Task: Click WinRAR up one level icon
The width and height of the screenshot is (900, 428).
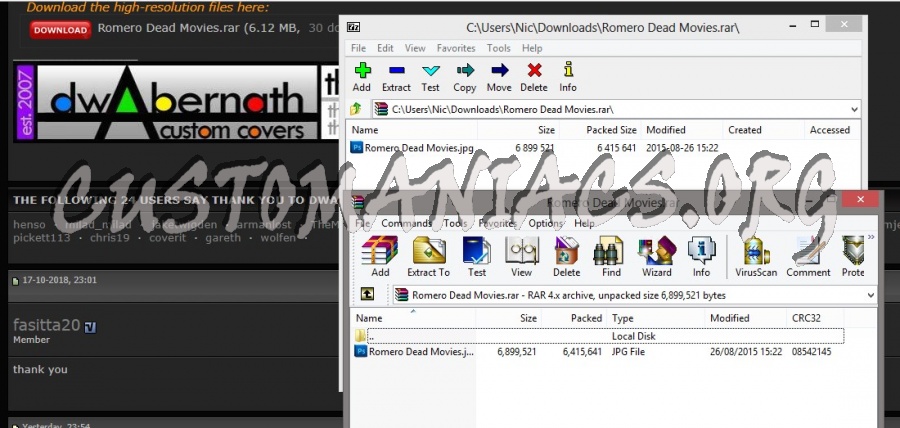Action: [367, 294]
